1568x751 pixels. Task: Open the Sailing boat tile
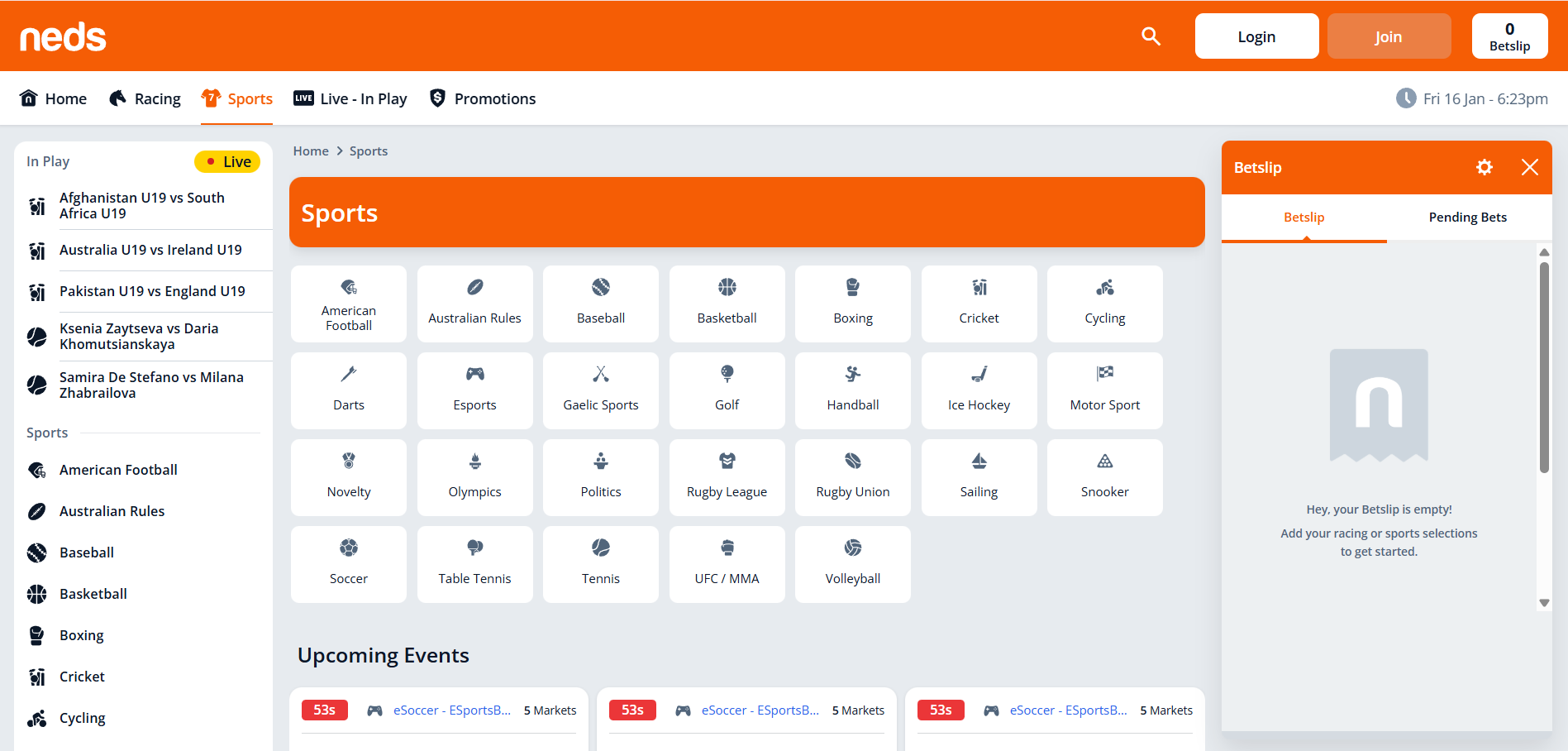(x=979, y=477)
